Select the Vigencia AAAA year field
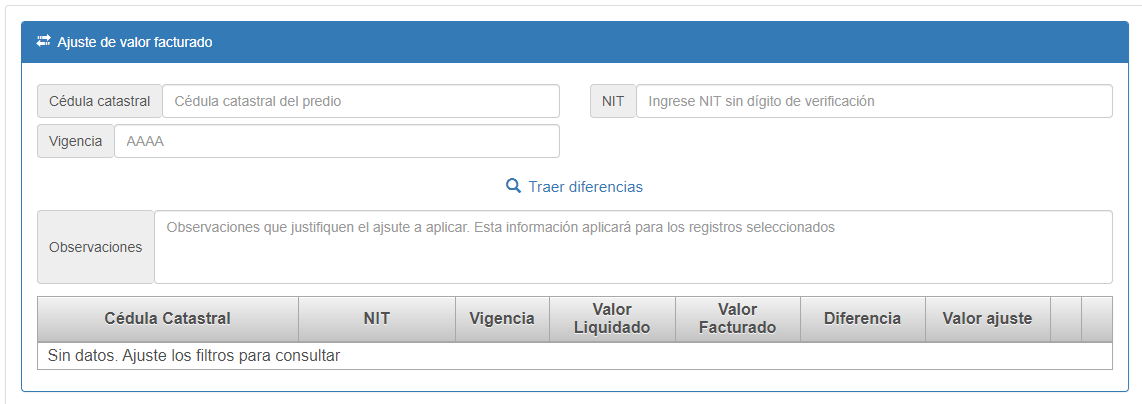 (x=336, y=141)
